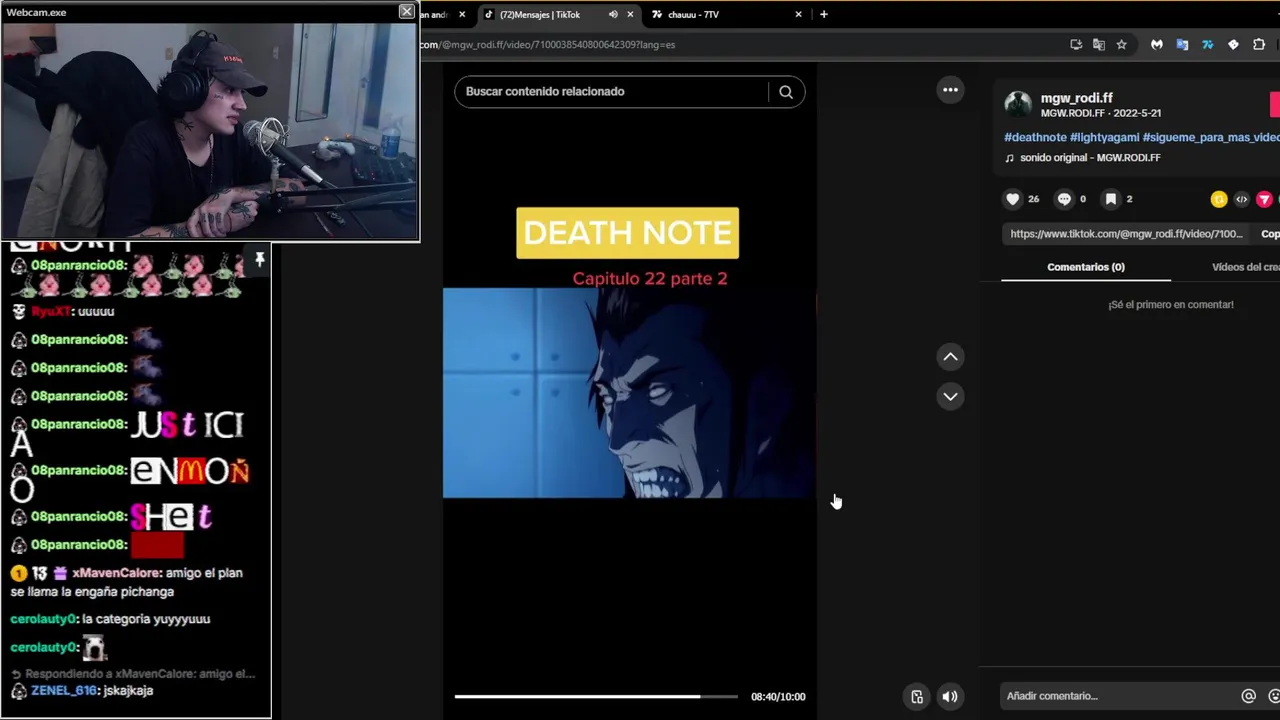Click the pink send-to-friends icon
This screenshot has height=720, width=1280.
[1264, 199]
